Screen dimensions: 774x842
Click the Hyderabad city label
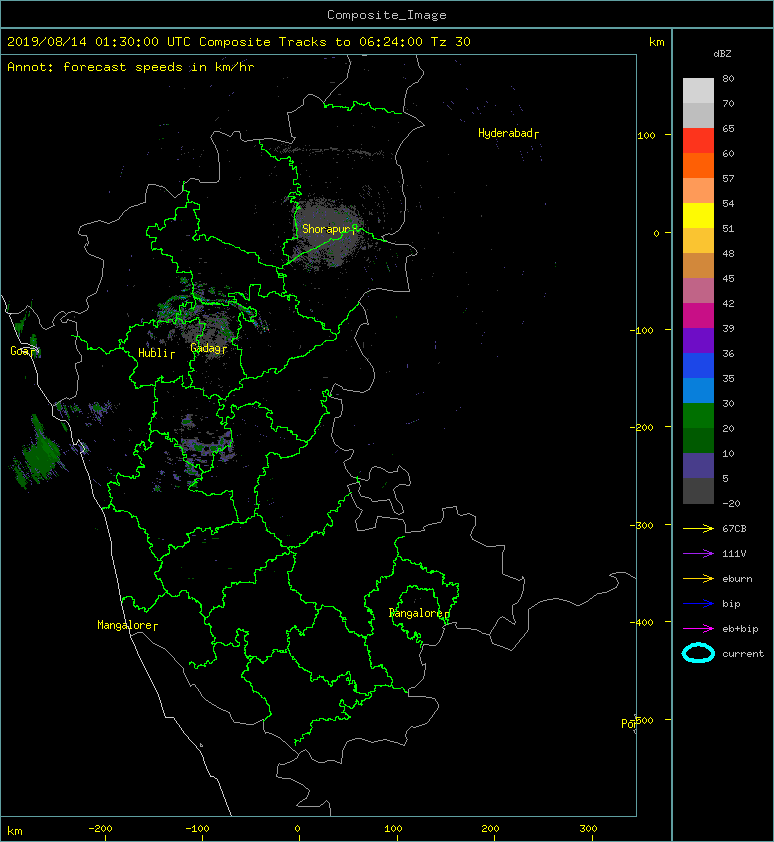(508, 133)
